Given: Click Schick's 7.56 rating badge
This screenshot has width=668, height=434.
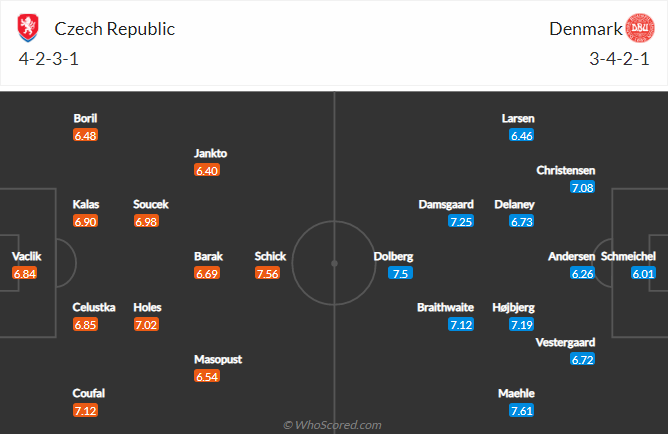Looking at the screenshot, I should click(267, 273).
